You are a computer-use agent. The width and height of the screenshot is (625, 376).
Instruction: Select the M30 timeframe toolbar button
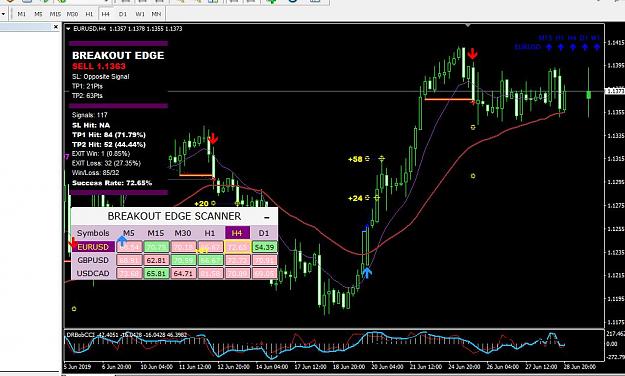click(x=72, y=14)
